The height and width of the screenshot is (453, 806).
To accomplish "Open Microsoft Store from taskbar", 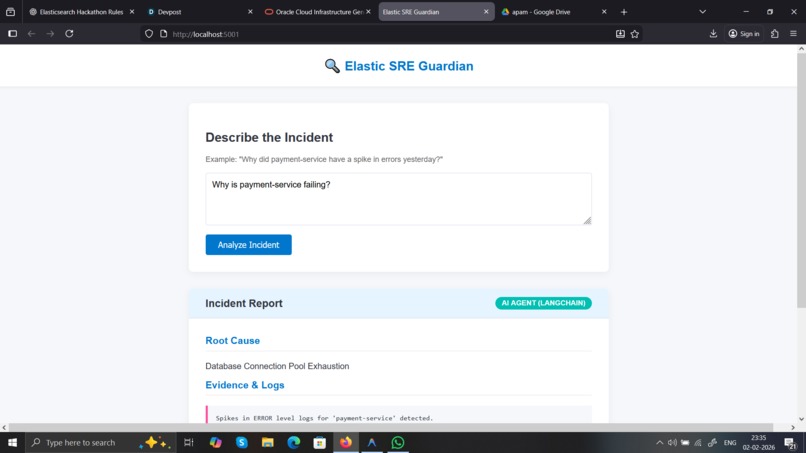I will [320, 442].
